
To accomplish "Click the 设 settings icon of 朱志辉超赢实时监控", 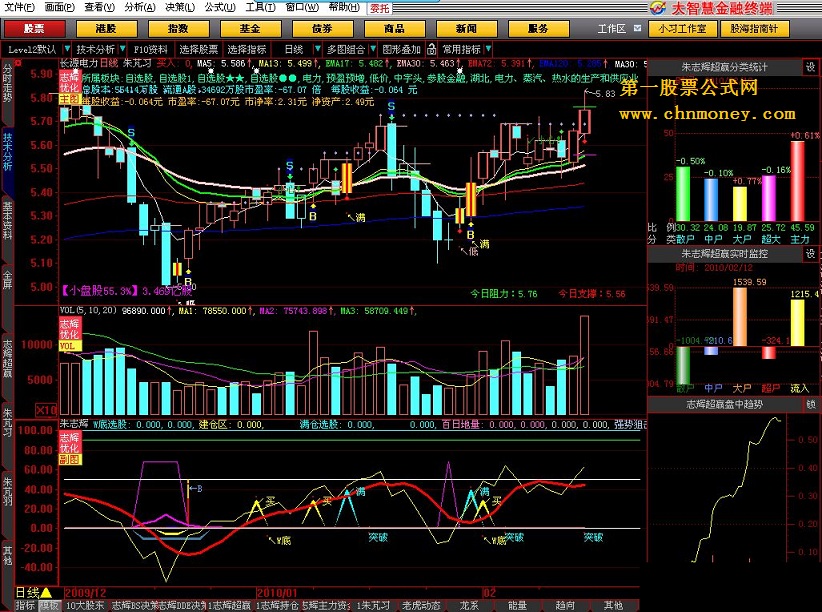I will [810, 254].
